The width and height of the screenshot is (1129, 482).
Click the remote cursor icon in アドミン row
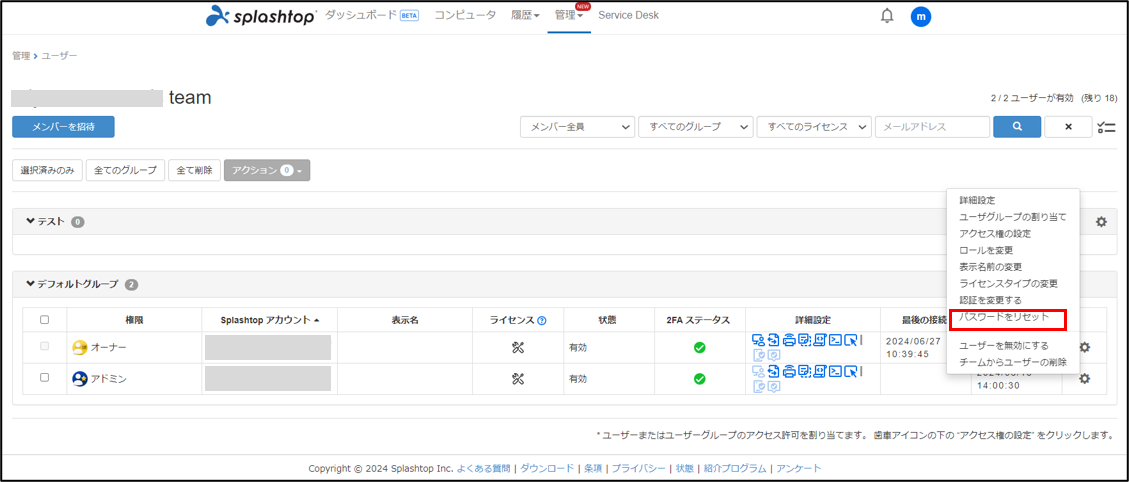click(x=850, y=372)
